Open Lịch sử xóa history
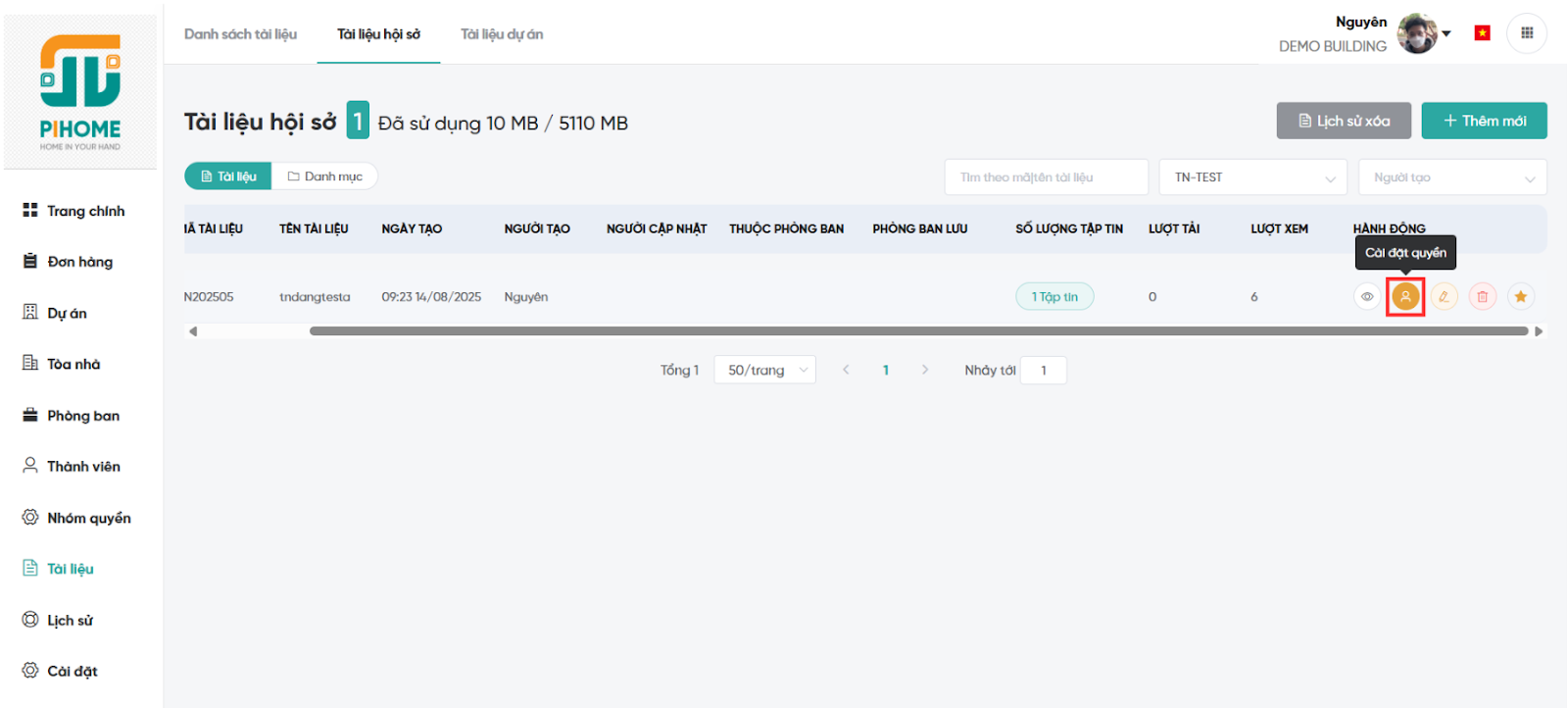The width and height of the screenshot is (1568, 708). click(x=1344, y=121)
